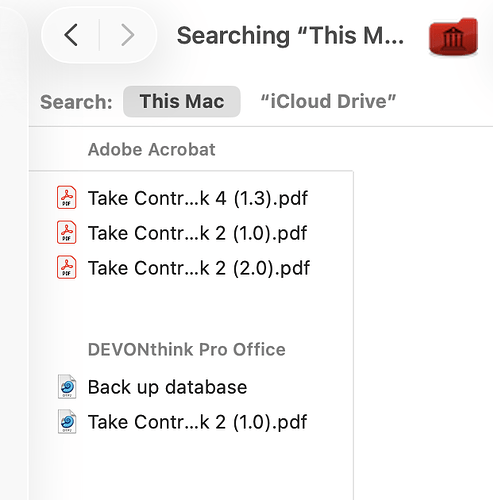Open the red library folder toolbar icon

point(453,36)
